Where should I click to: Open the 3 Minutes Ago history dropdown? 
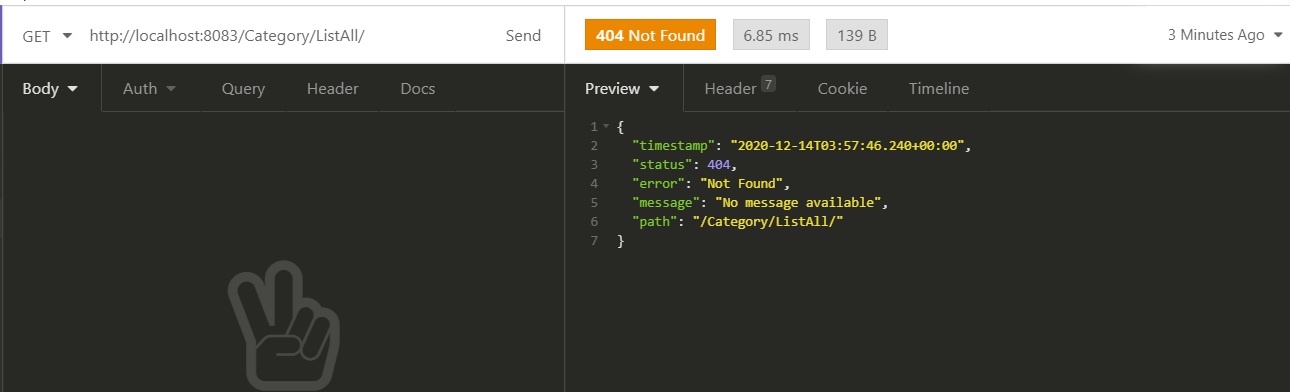pos(1225,35)
